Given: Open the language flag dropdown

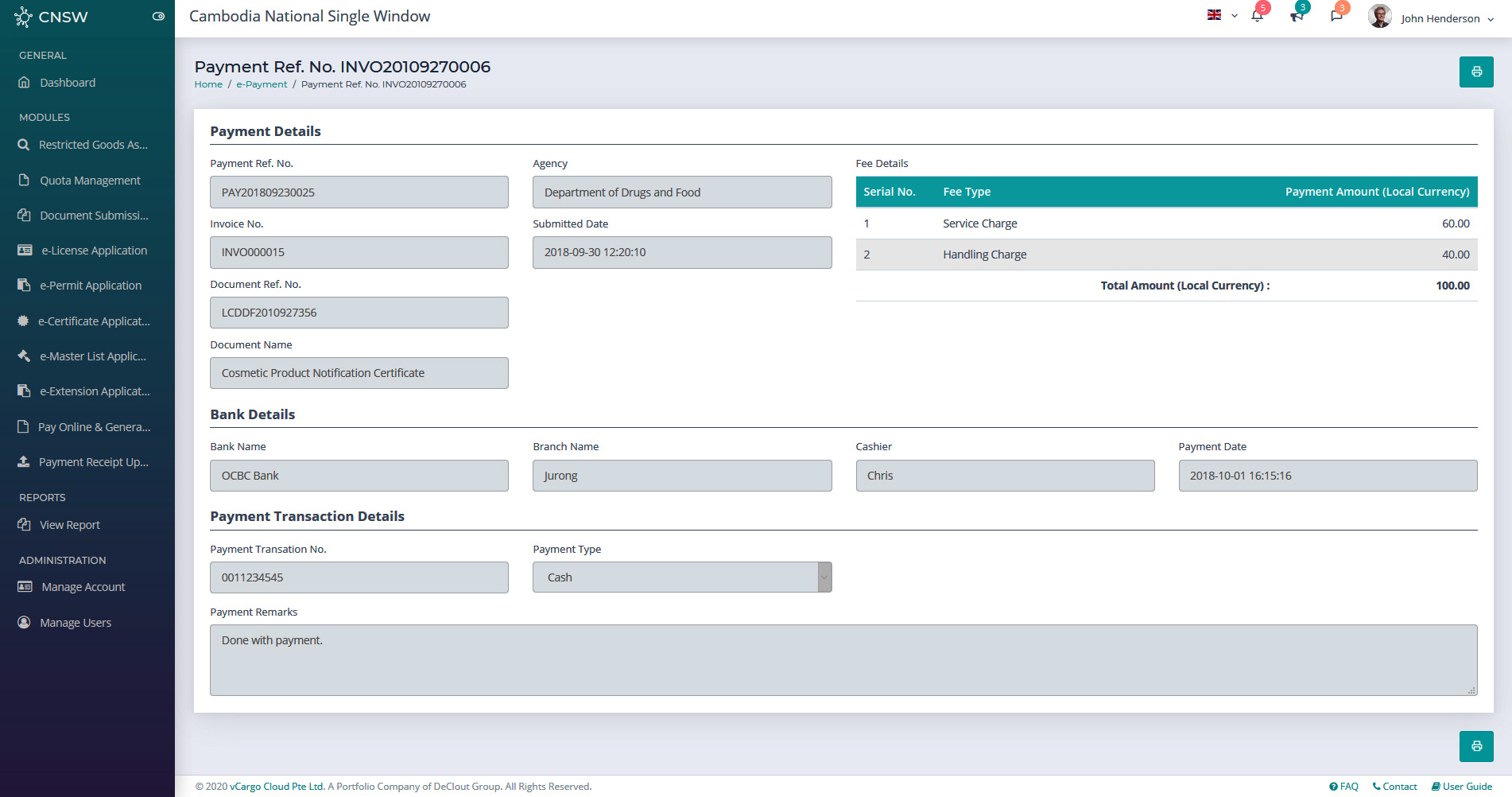Looking at the screenshot, I should 1222,15.
